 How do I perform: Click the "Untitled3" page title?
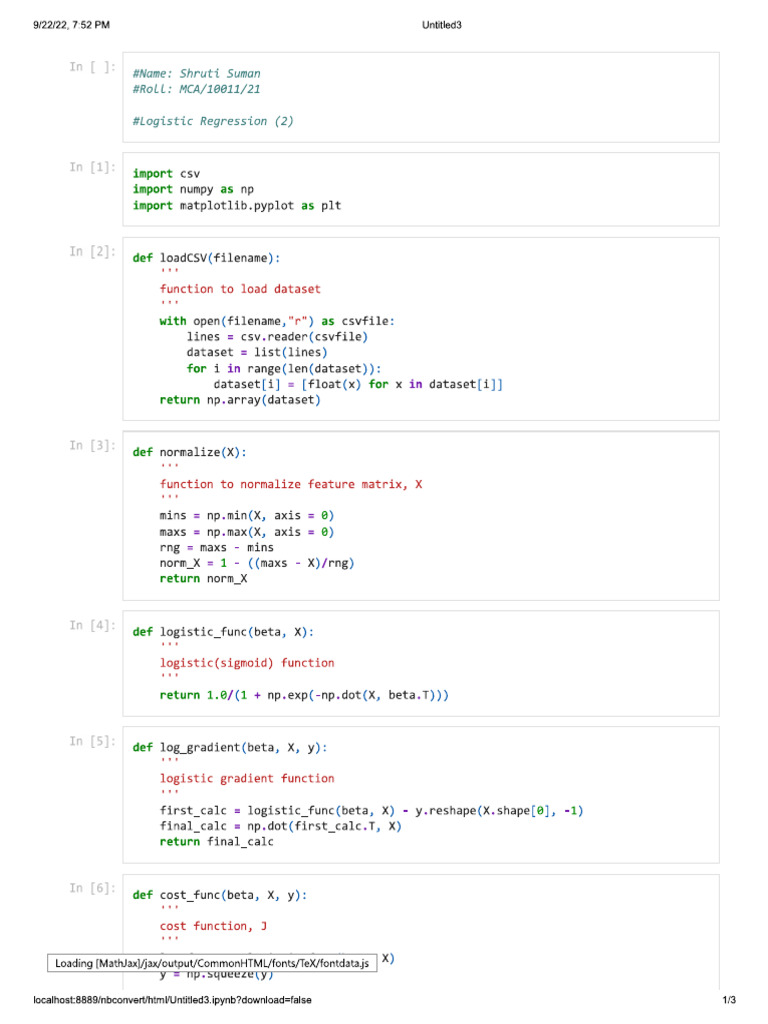441,25
